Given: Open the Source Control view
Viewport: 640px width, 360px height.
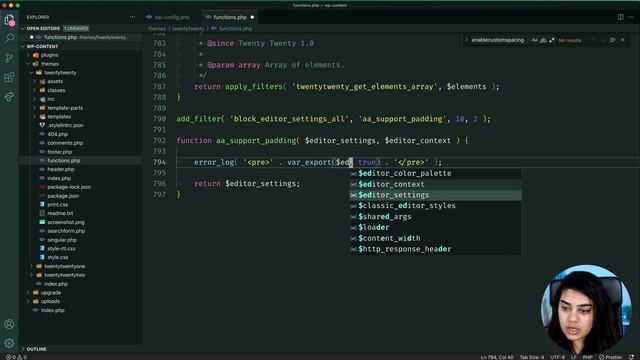Looking at the screenshot, I should [x=9, y=58].
